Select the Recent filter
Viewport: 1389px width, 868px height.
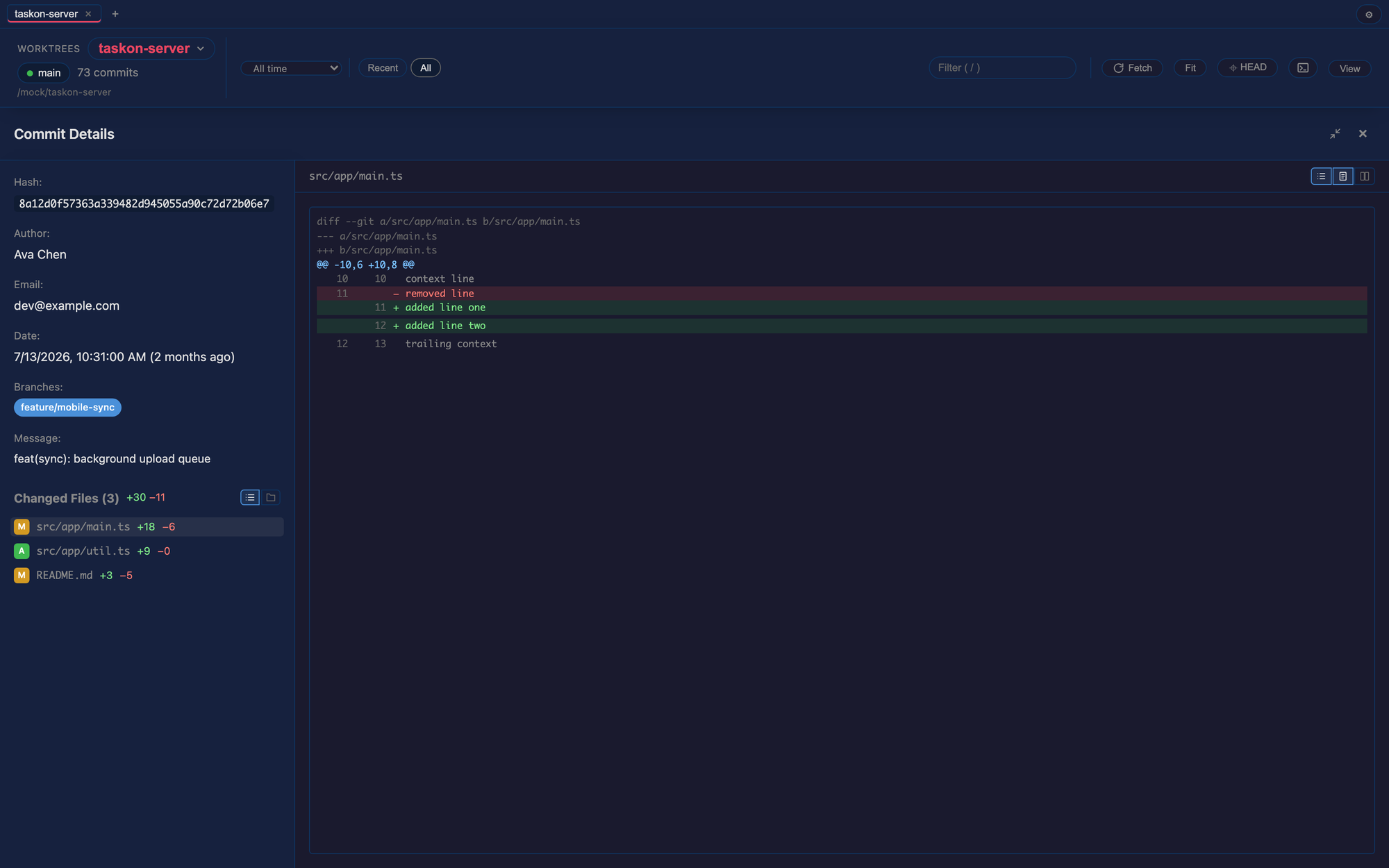pos(383,68)
